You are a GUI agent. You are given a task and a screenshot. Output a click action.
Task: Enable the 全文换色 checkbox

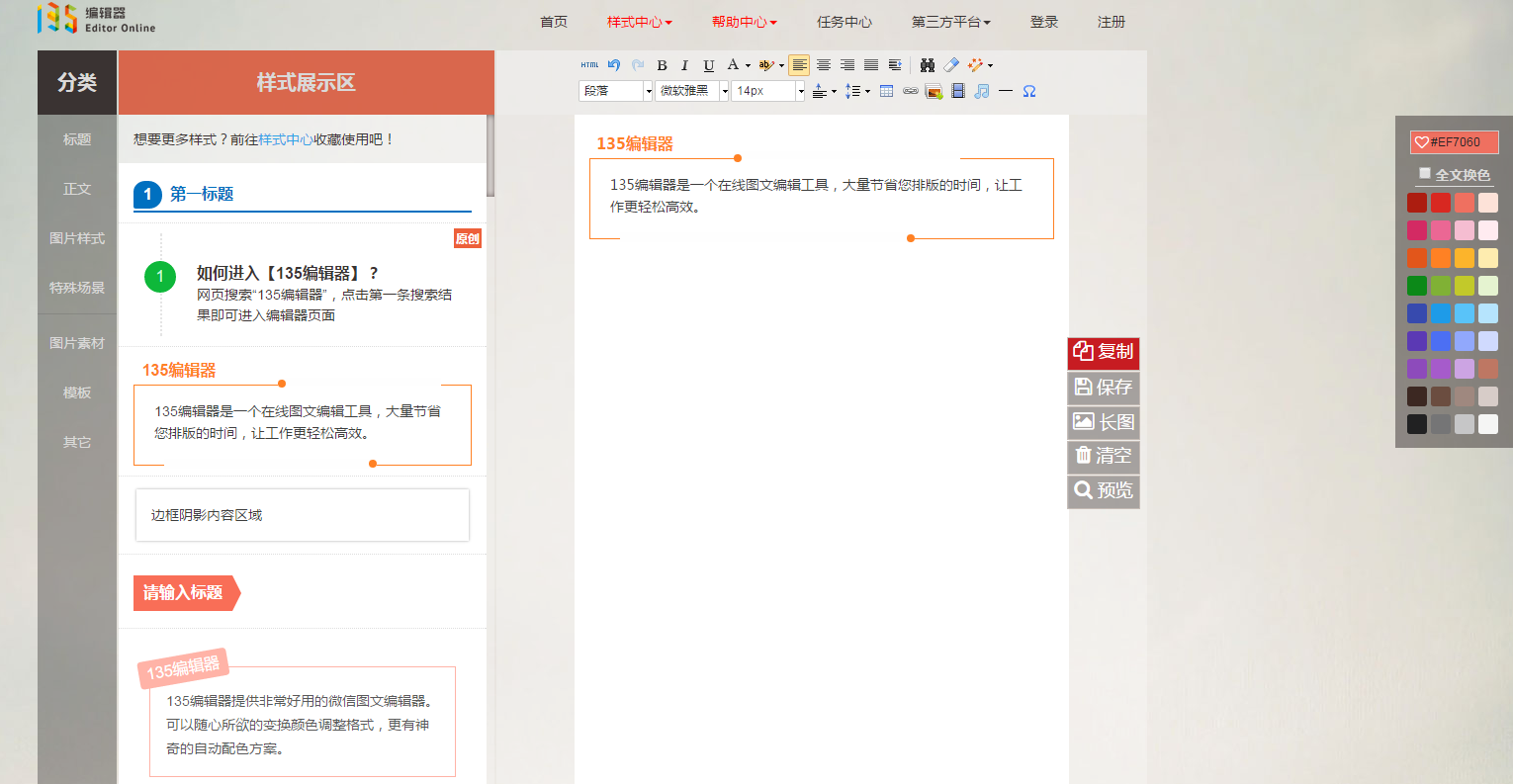pyautogui.click(x=1425, y=174)
